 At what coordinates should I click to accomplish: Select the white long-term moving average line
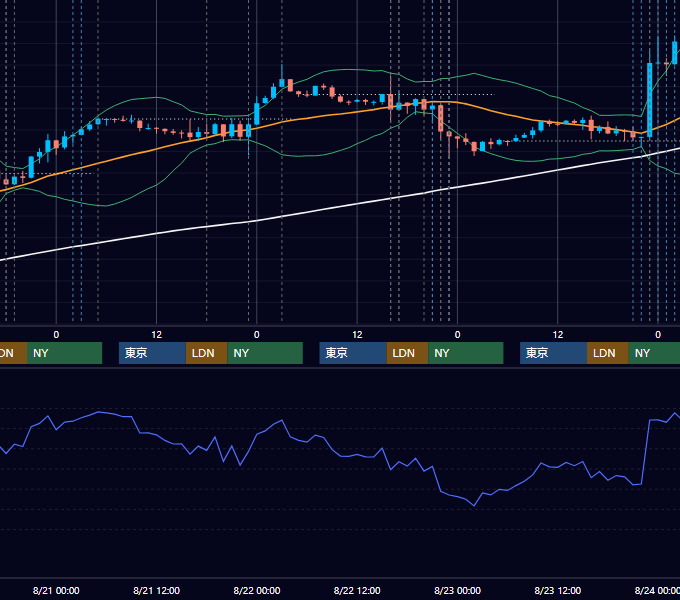pos(340,206)
